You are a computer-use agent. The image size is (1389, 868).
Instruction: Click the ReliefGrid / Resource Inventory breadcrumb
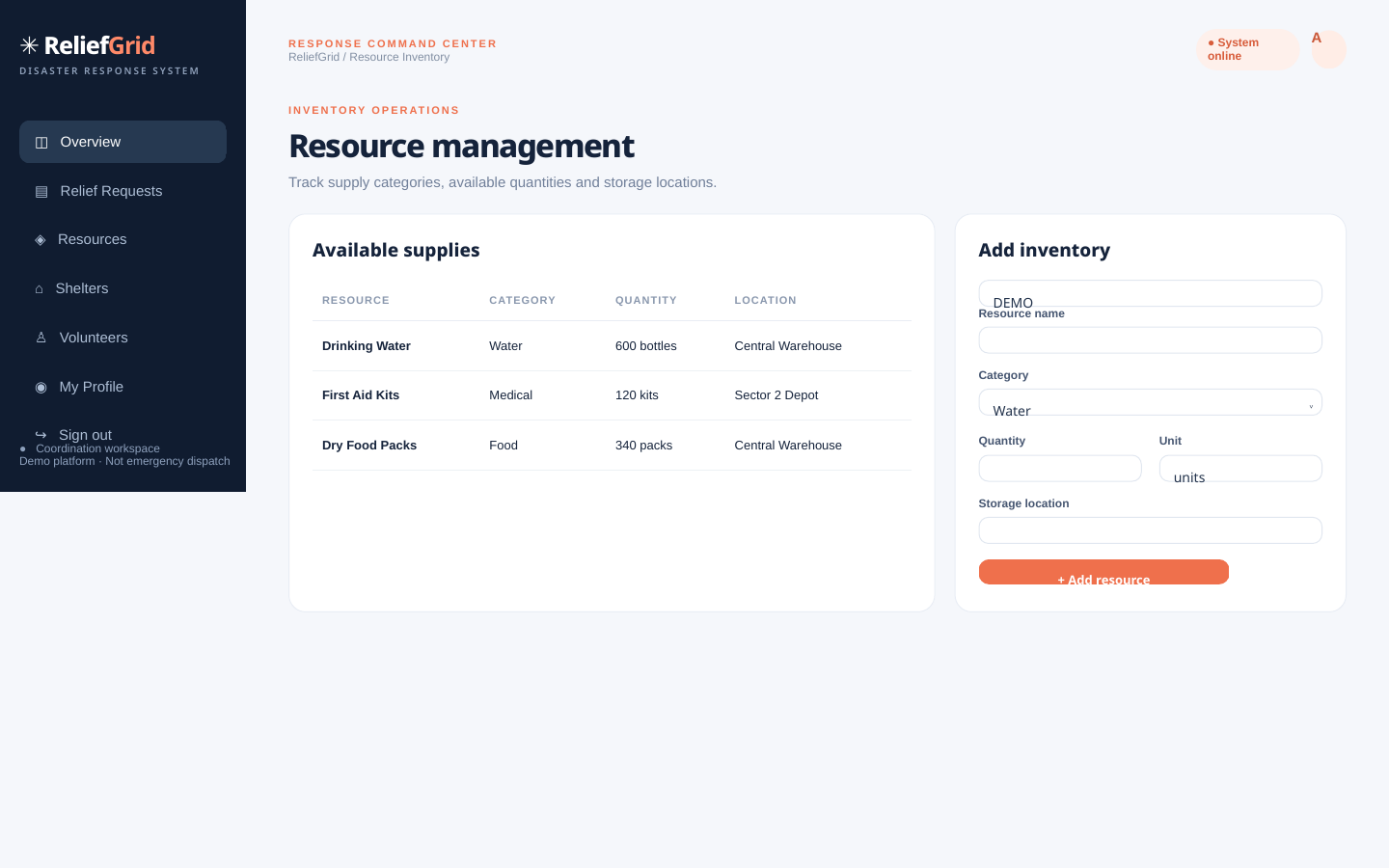coord(368,57)
